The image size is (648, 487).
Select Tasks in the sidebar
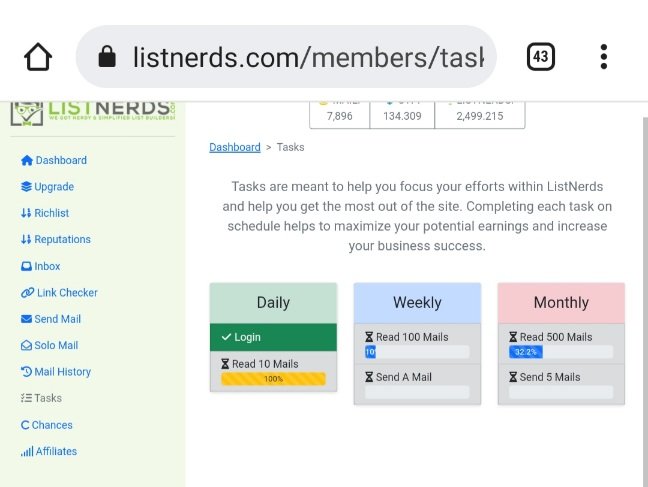(x=41, y=398)
